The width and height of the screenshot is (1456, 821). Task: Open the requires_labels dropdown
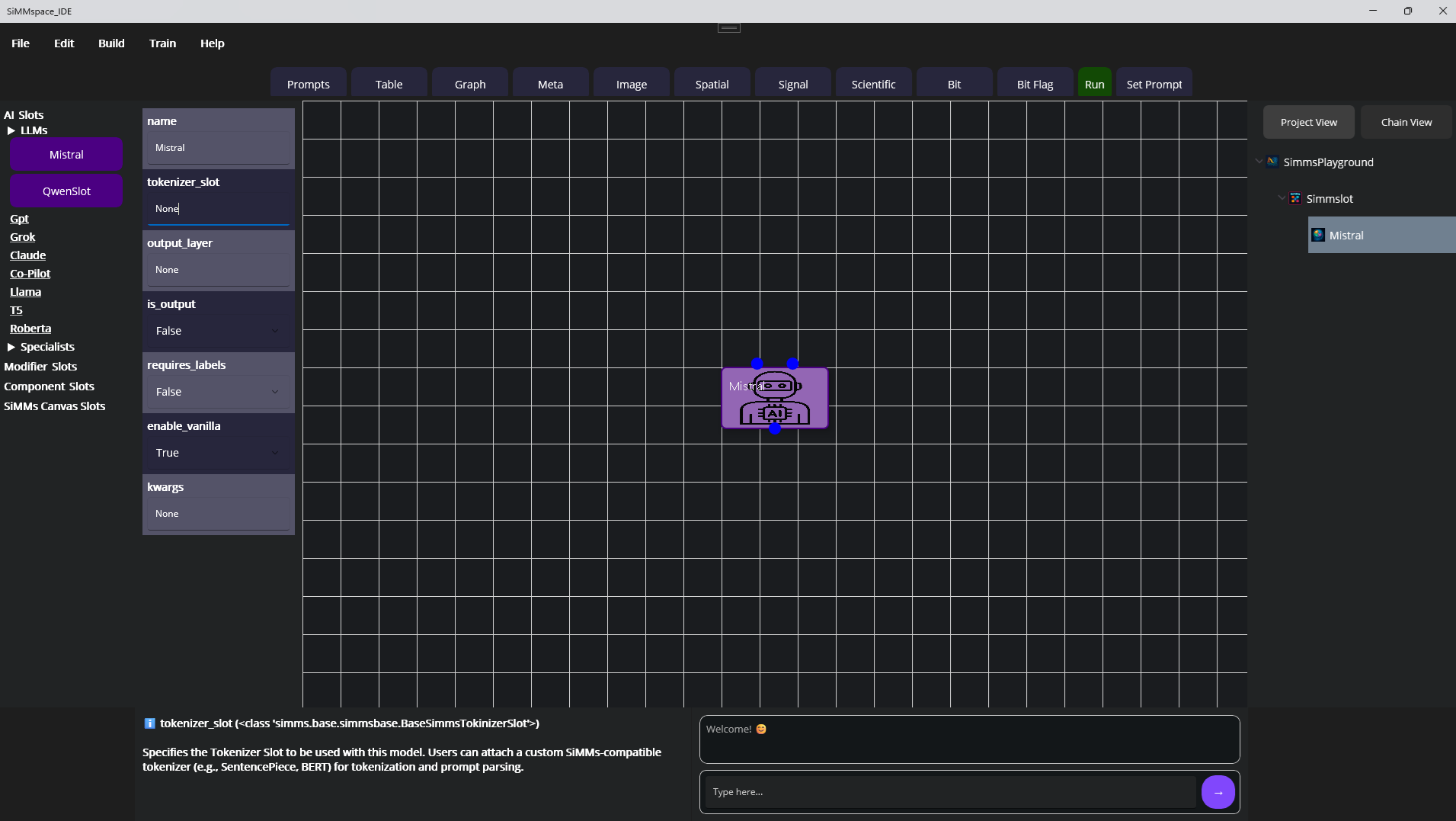click(x=218, y=392)
